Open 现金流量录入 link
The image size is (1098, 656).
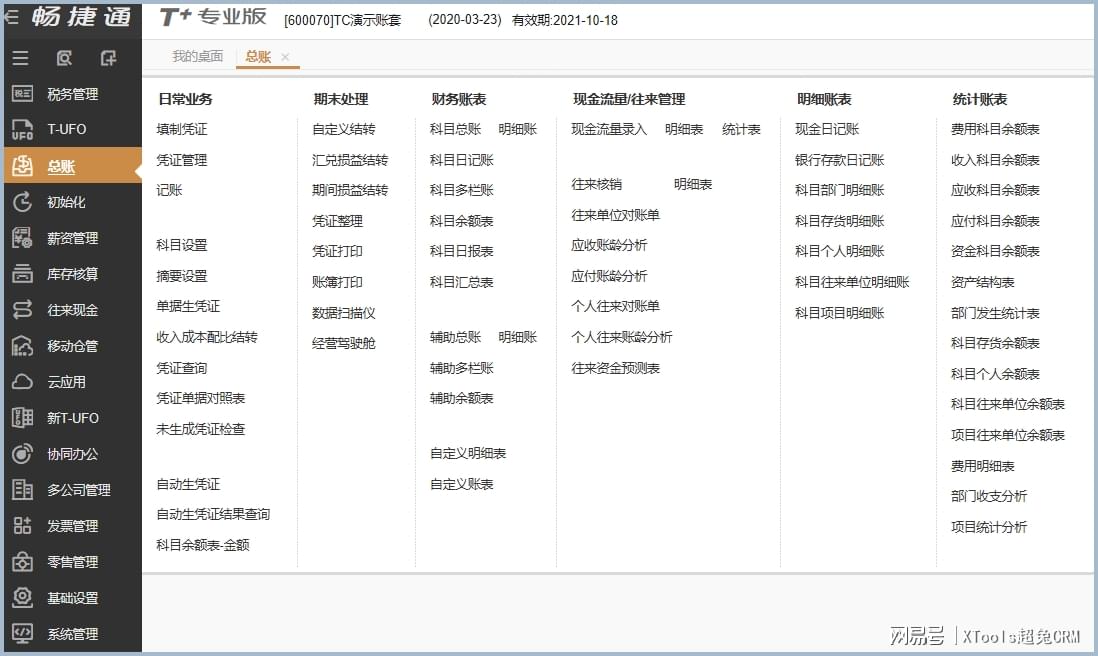click(x=609, y=129)
